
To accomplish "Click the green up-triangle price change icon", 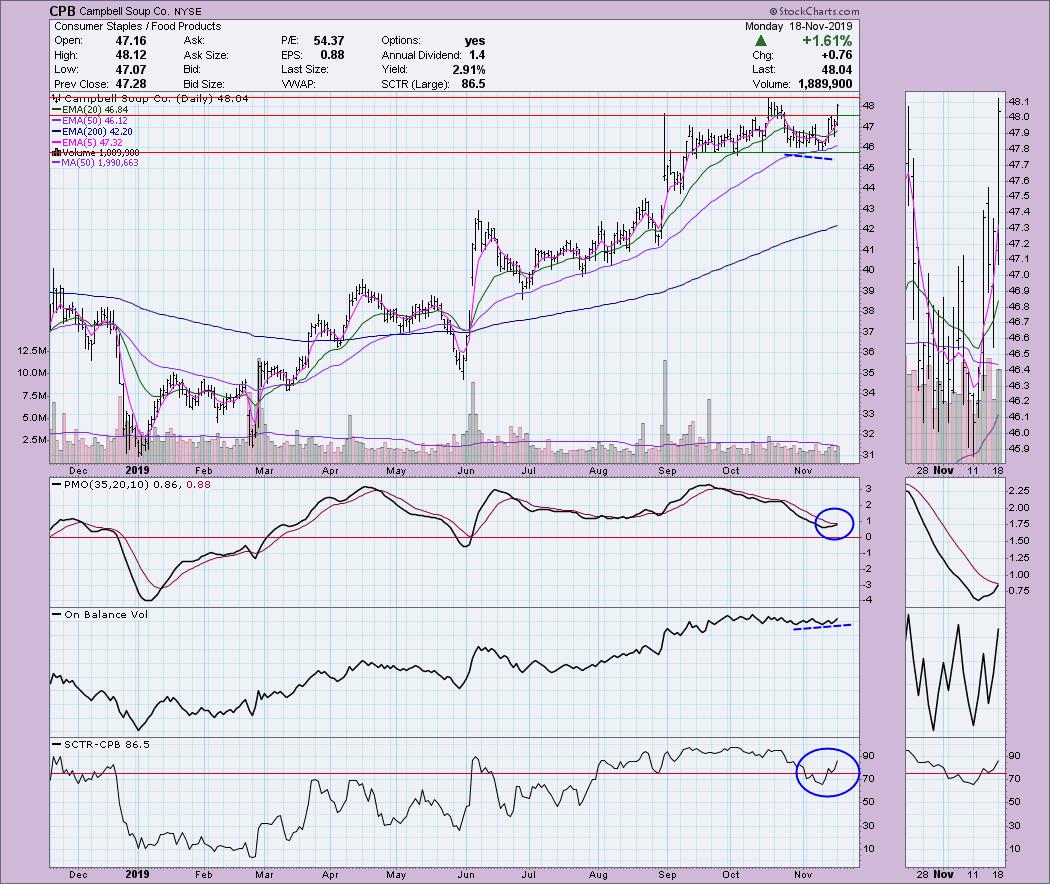I will [x=761, y=41].
